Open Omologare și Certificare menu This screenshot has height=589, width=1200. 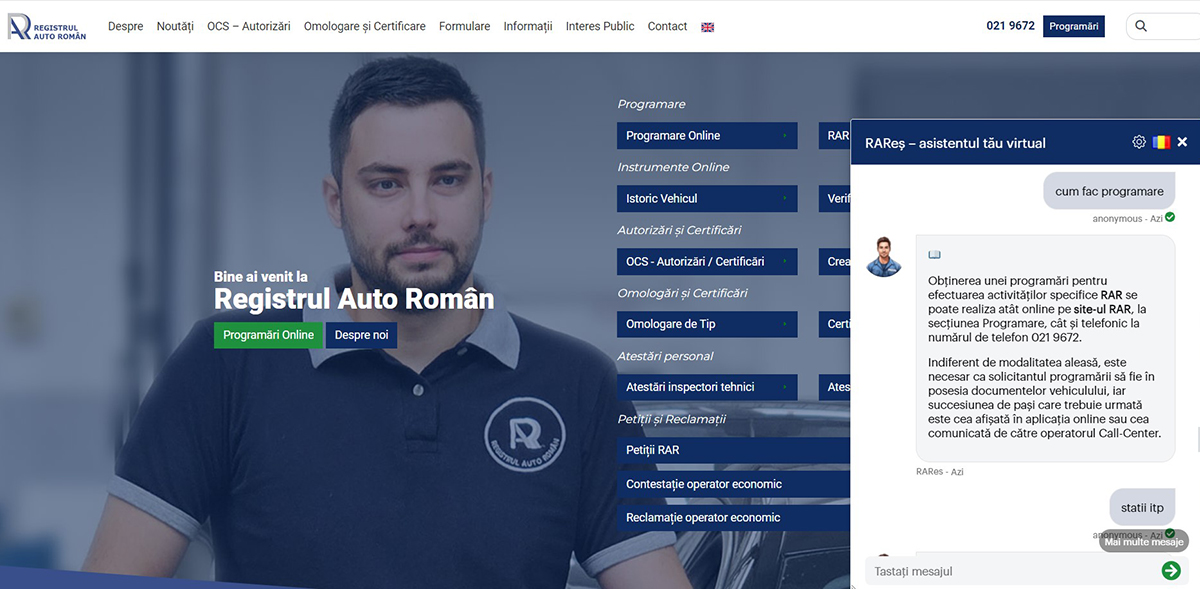pyautogui.click(x=365, y=26)
